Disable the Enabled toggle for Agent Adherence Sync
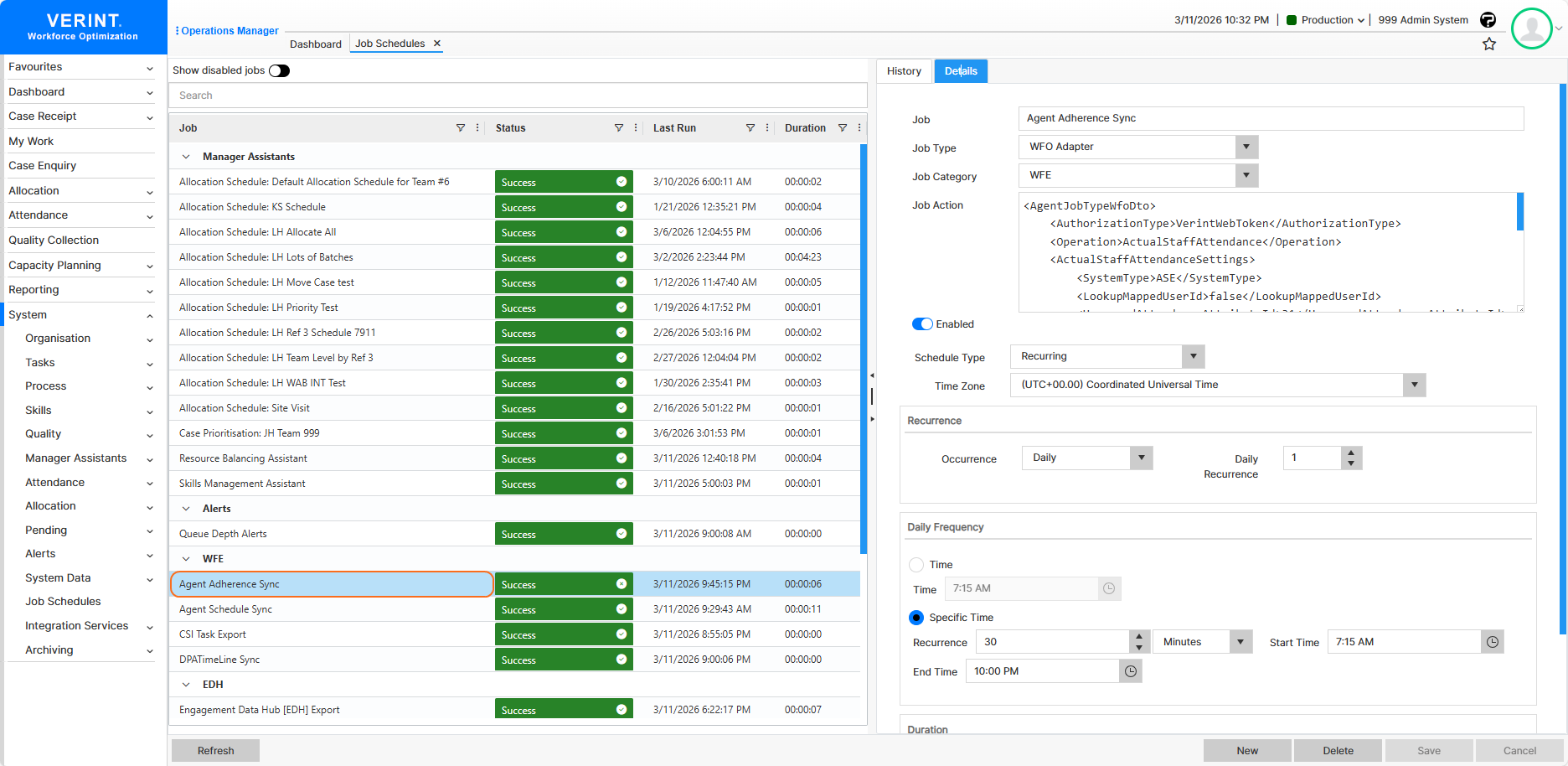The width and height of the screenshot is (1568, 766). [922, 323]
